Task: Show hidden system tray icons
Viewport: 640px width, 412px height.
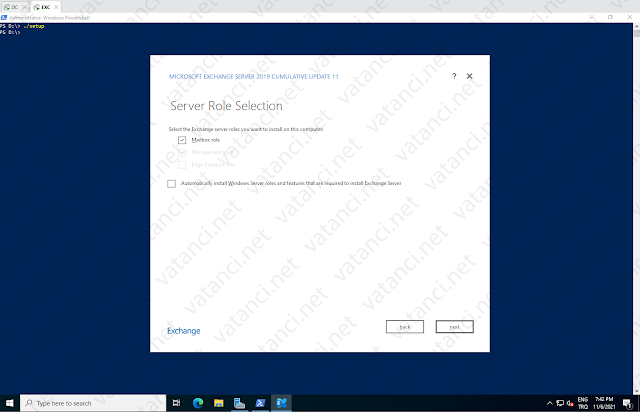Action: [x=549, y=403]
